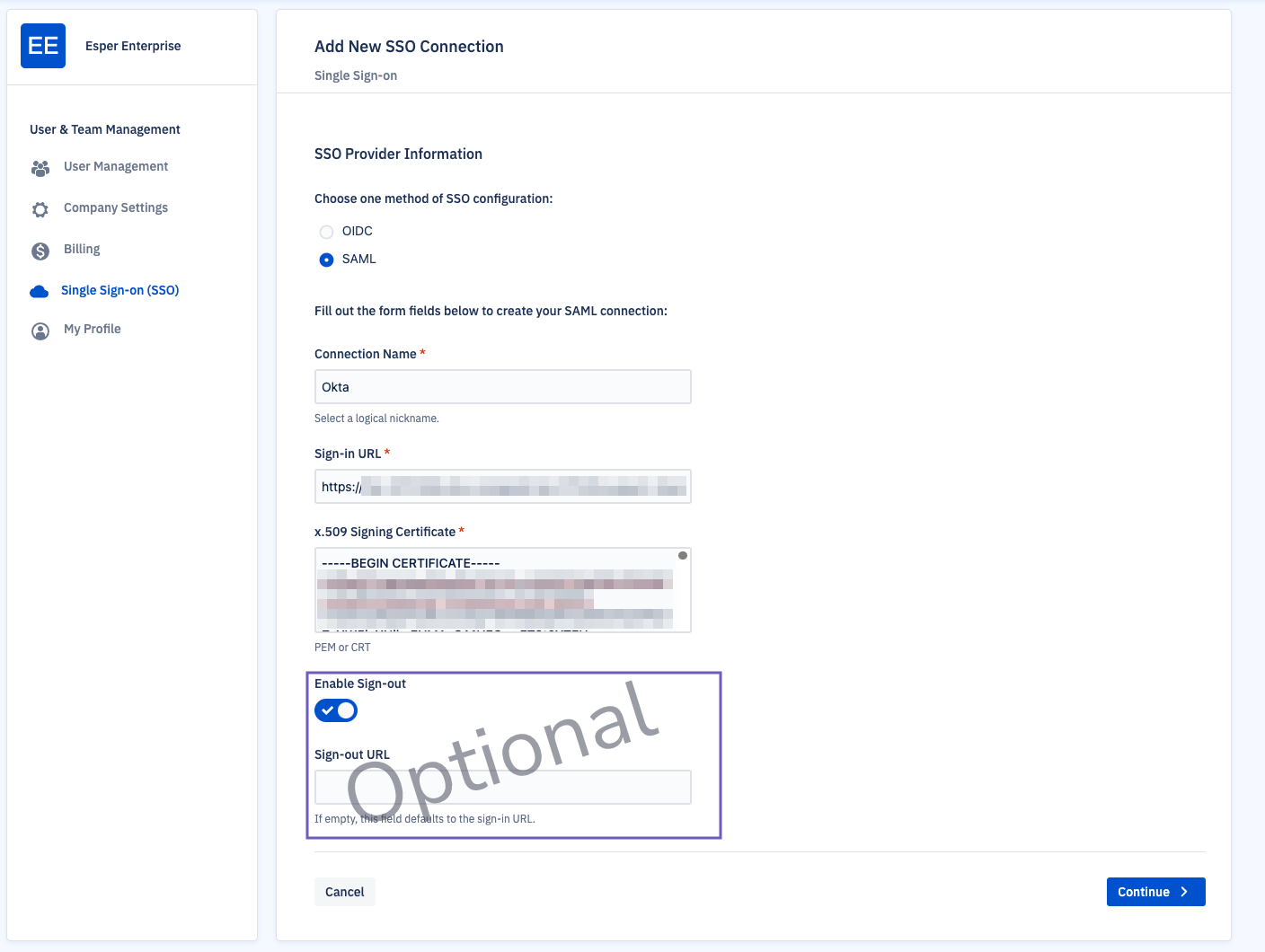1265x952 pixels.
Task: Click the Single Sign-on cloud icon
Action: coord(40,291)
